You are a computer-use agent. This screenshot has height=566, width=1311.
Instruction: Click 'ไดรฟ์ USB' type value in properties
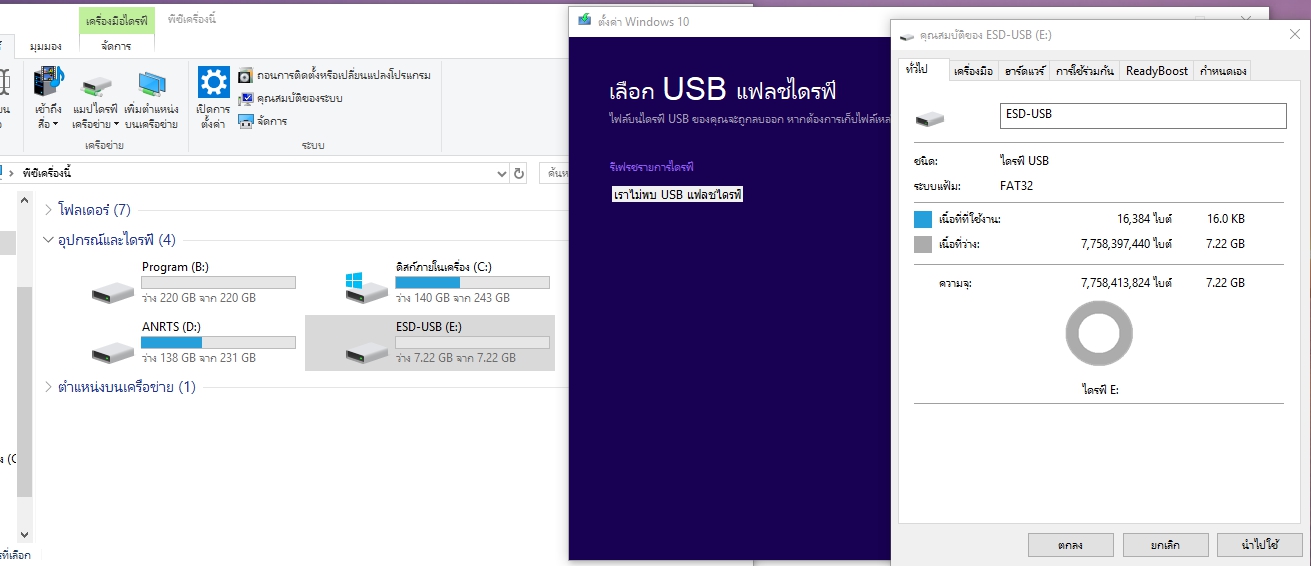coord(1024,160)
